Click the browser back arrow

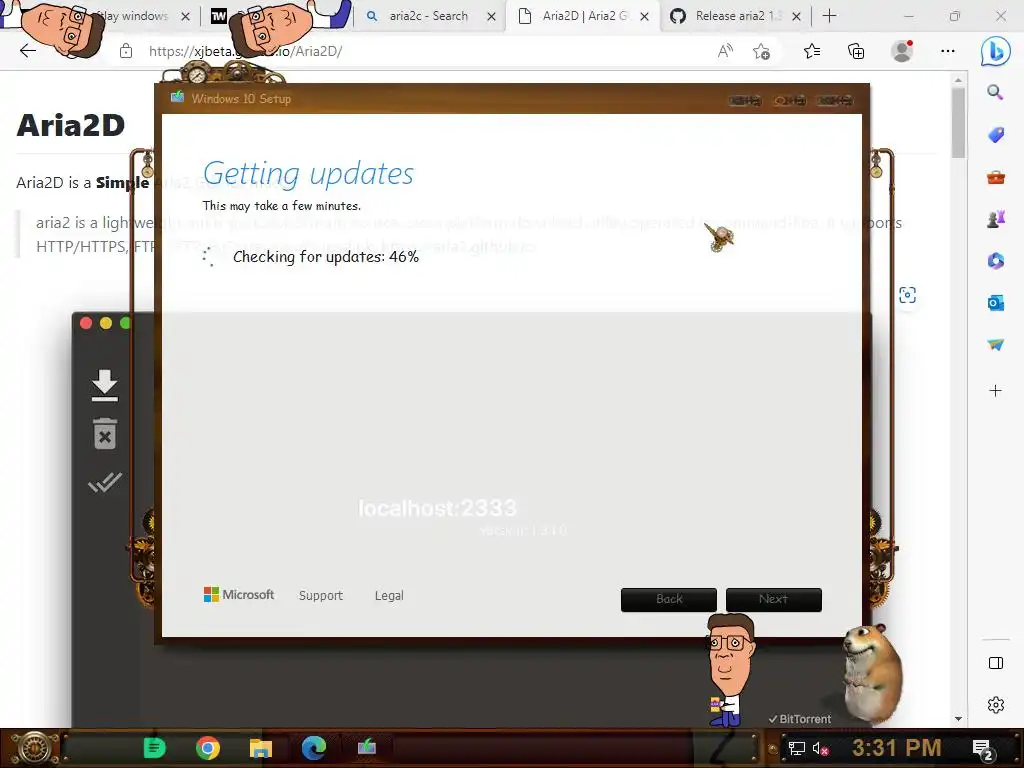(27, 51)
